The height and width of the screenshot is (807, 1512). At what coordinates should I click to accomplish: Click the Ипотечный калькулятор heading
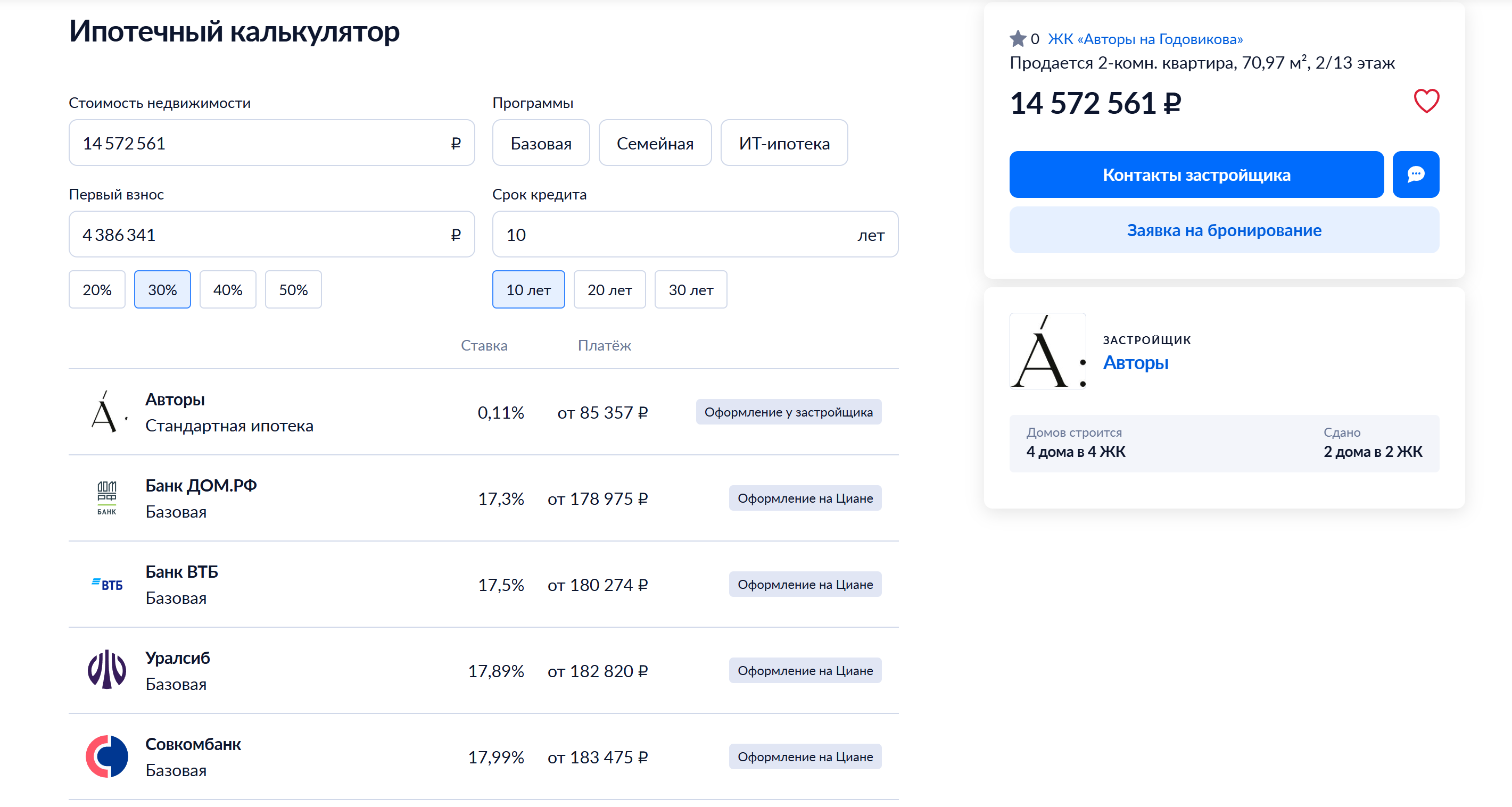click(x=234, y=31)
